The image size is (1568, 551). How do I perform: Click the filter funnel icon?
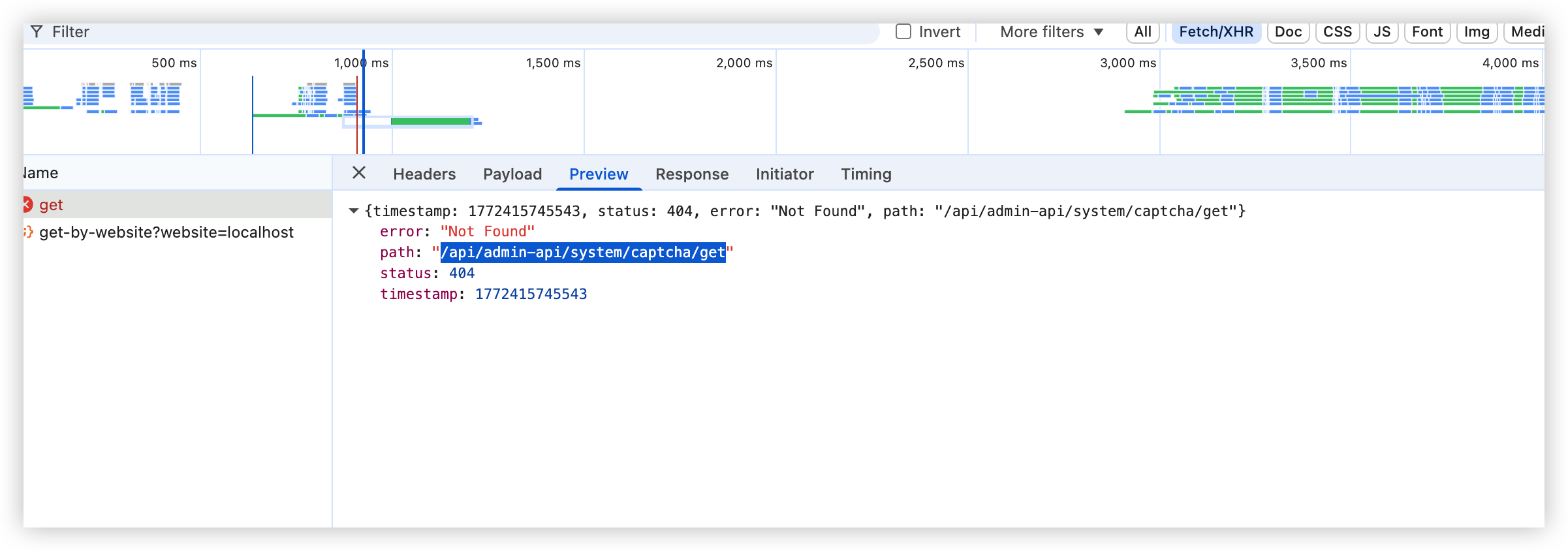click(x=37, y=32)
